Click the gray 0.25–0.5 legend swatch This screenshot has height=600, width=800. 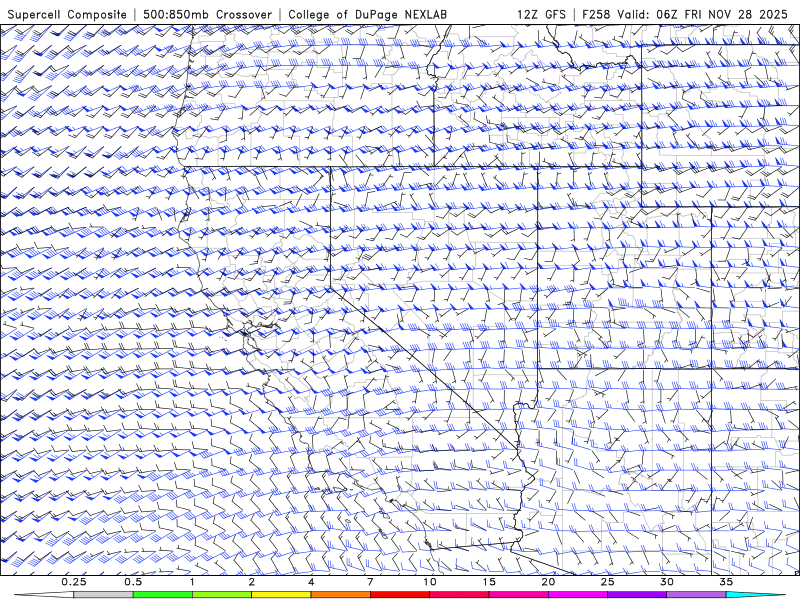tap(103, 595)
